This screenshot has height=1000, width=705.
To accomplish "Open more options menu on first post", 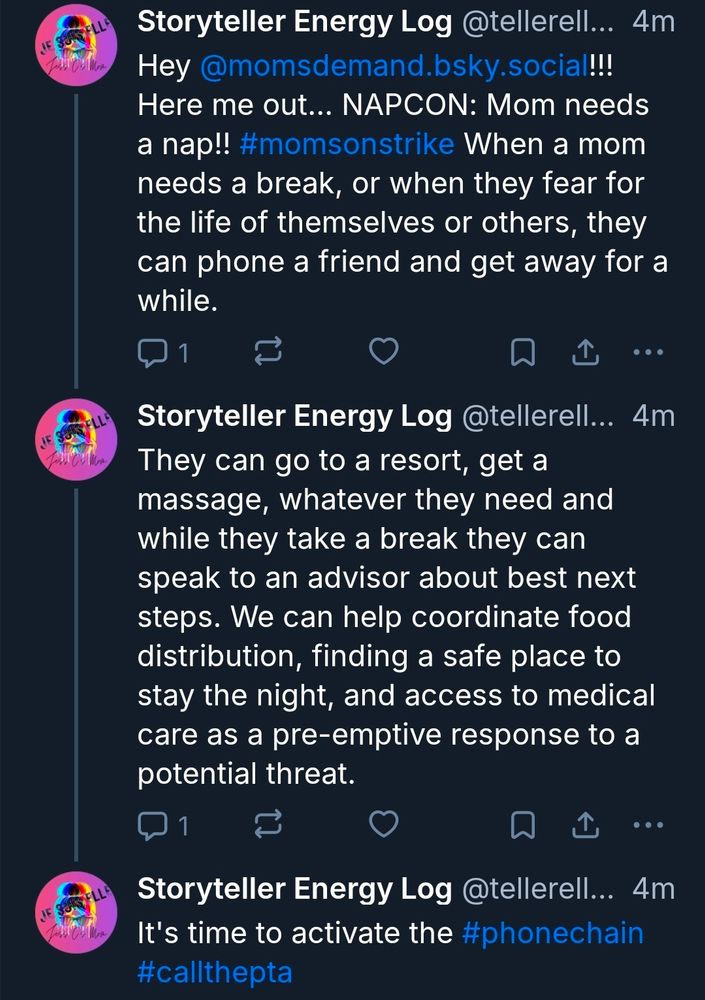I will pos(648,351).
